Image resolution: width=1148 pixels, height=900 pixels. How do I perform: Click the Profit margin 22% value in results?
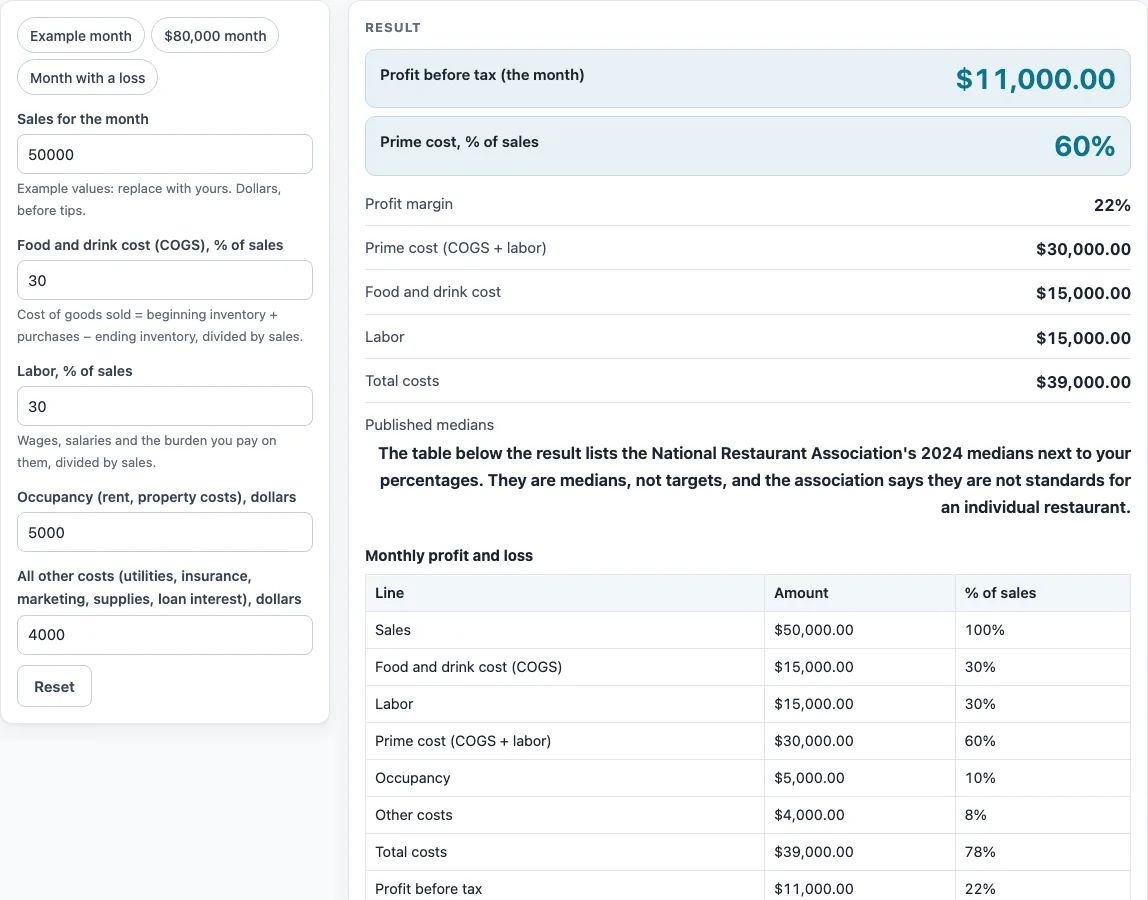pos(1112,205)
